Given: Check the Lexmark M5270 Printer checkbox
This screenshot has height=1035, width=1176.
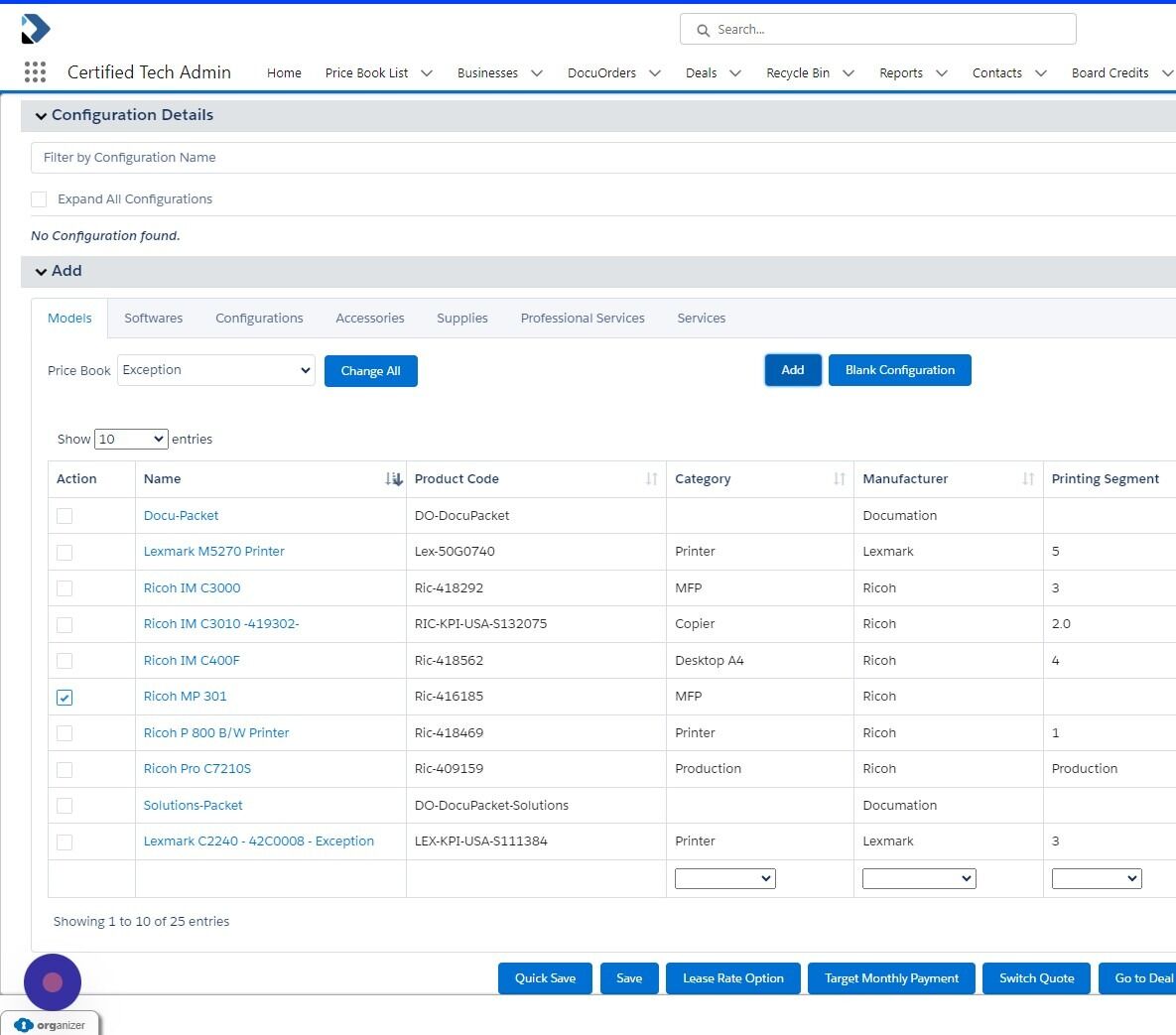Looking at the screenshot, I should pos(65,552).
